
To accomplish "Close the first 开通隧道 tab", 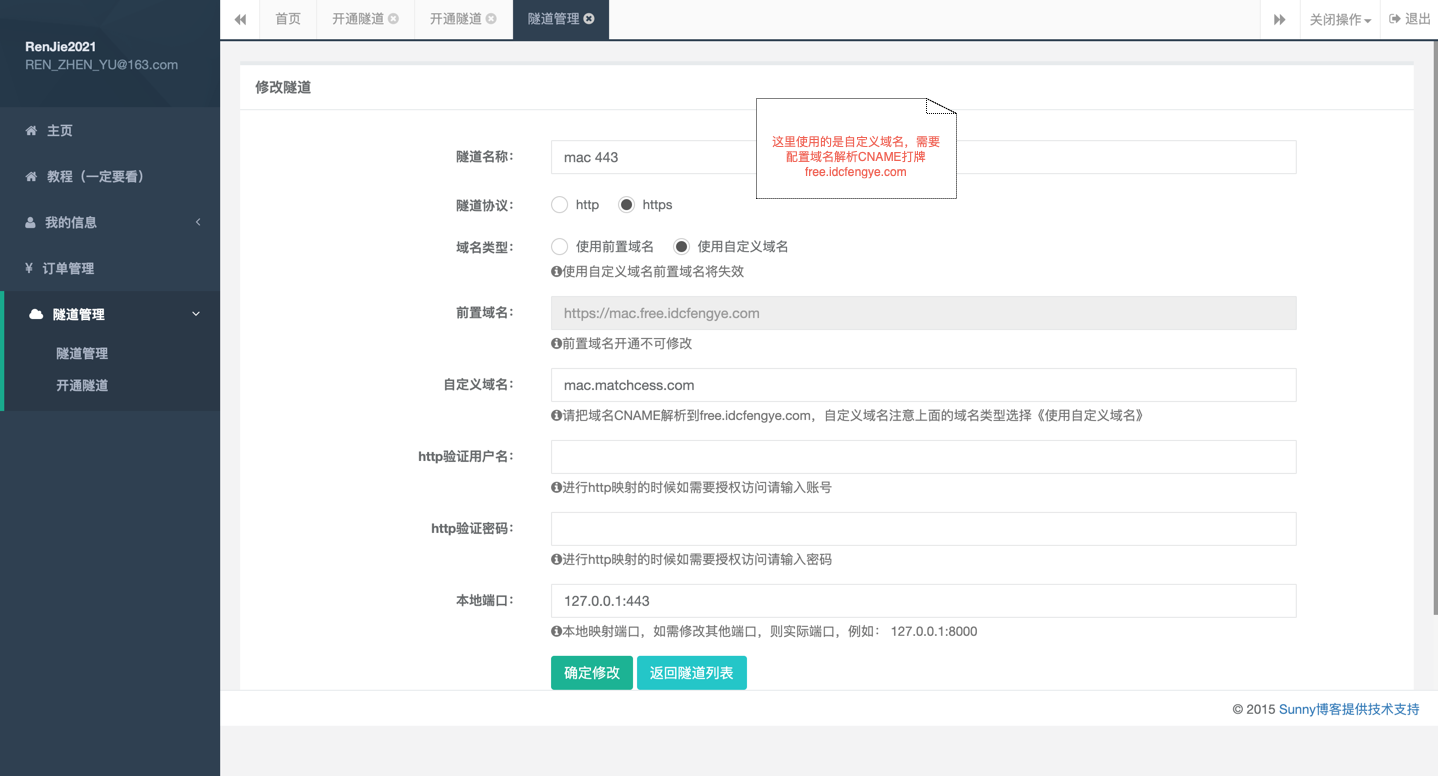I will coord(393,19).
